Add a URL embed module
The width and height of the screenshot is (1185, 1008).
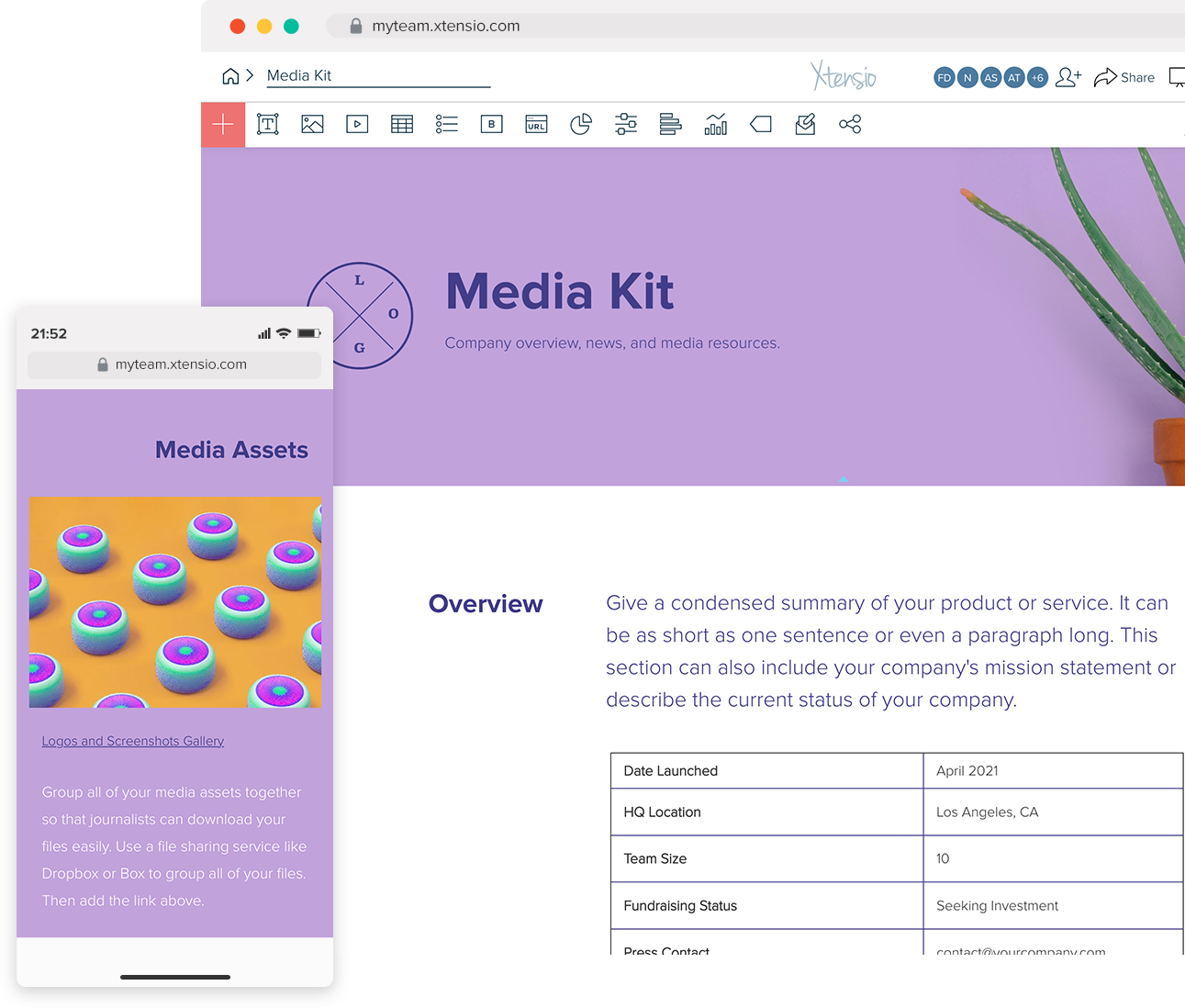[x=535, y=124]
